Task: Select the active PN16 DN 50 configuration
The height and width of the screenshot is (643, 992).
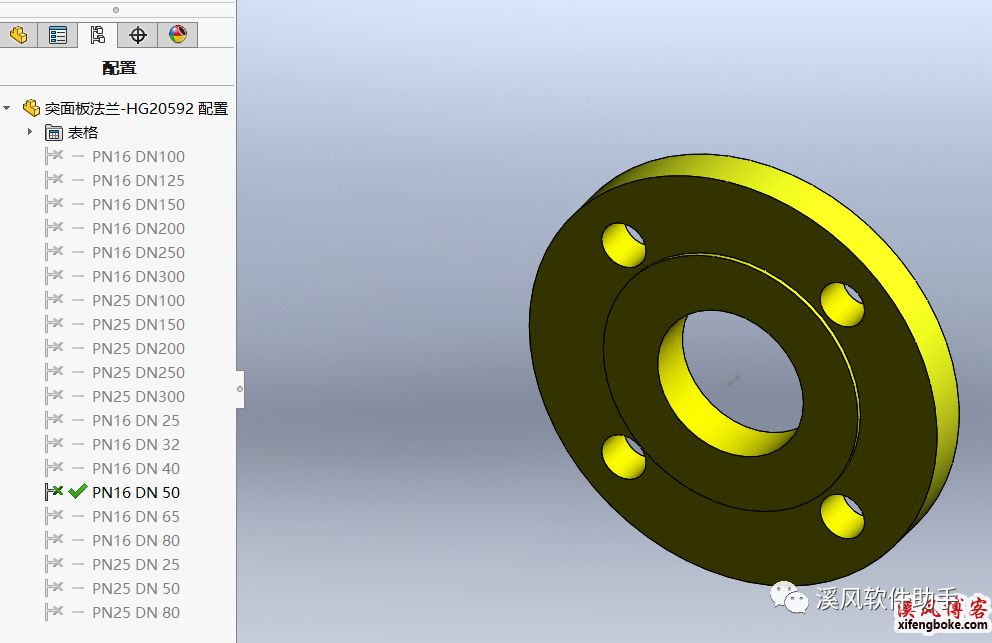Action: pos(136,492)
